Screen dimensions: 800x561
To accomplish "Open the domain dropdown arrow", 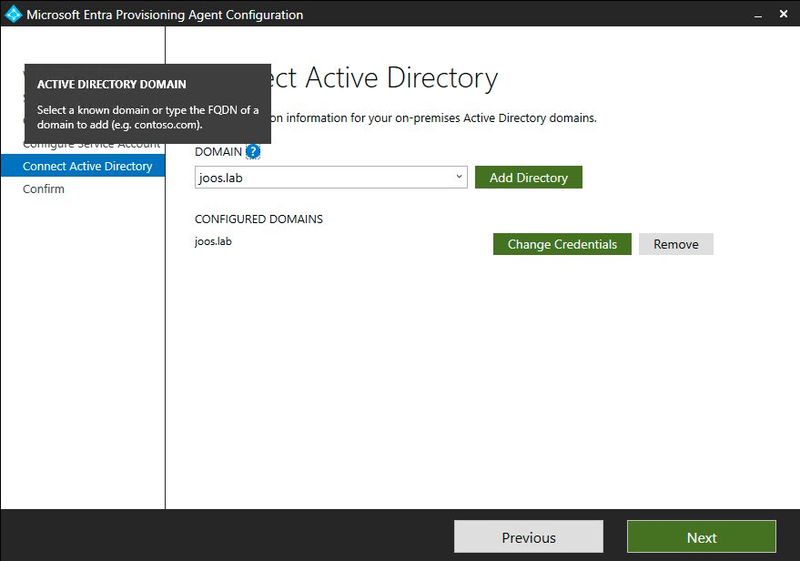I will pos(459,177).
